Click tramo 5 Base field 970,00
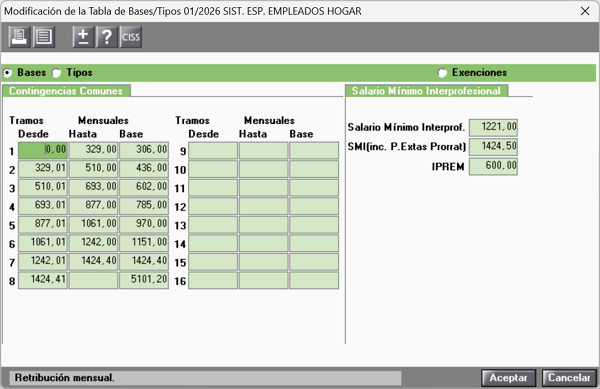Image resolution: width=600 pixels, height=389 pixels. pyautogui.click(x=144, y=224)
